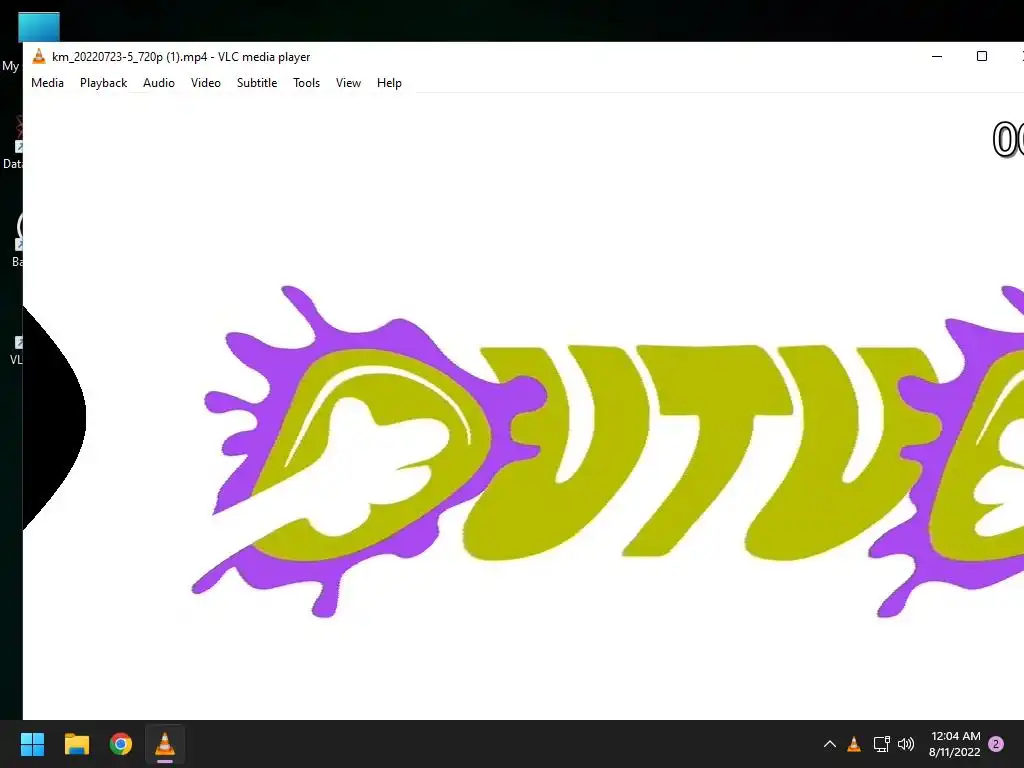Open network status tray icon
1024x768 pixels.
tap(882, 744)
